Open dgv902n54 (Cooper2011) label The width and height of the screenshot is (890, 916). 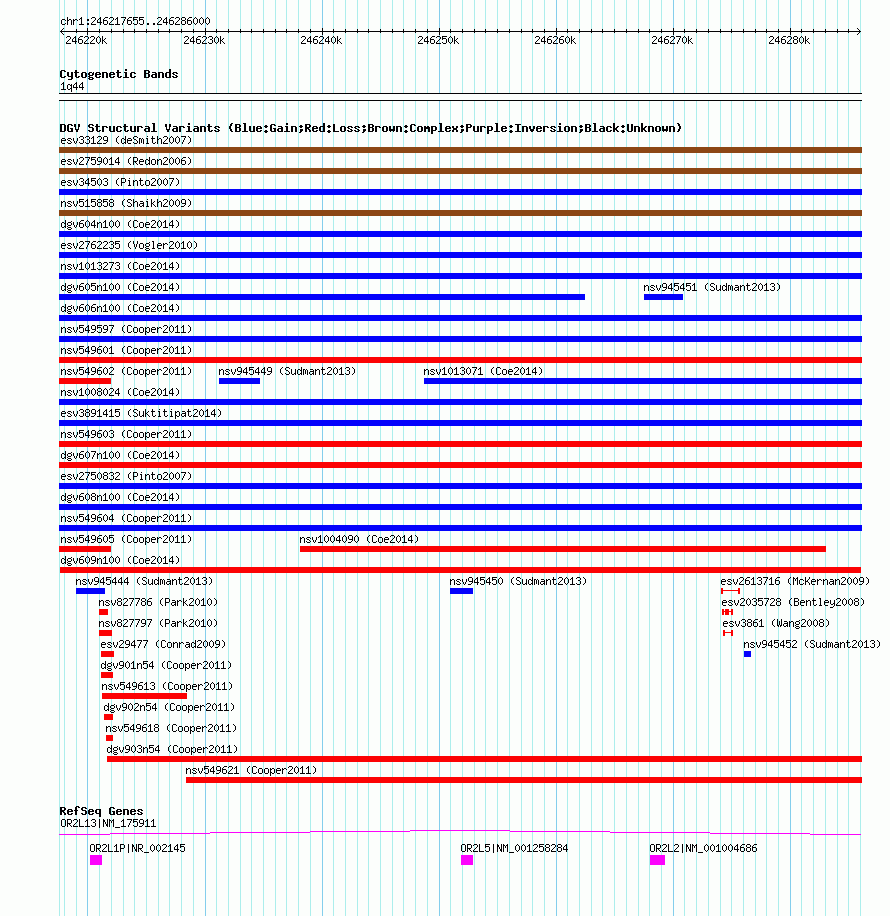coord(169,708)
